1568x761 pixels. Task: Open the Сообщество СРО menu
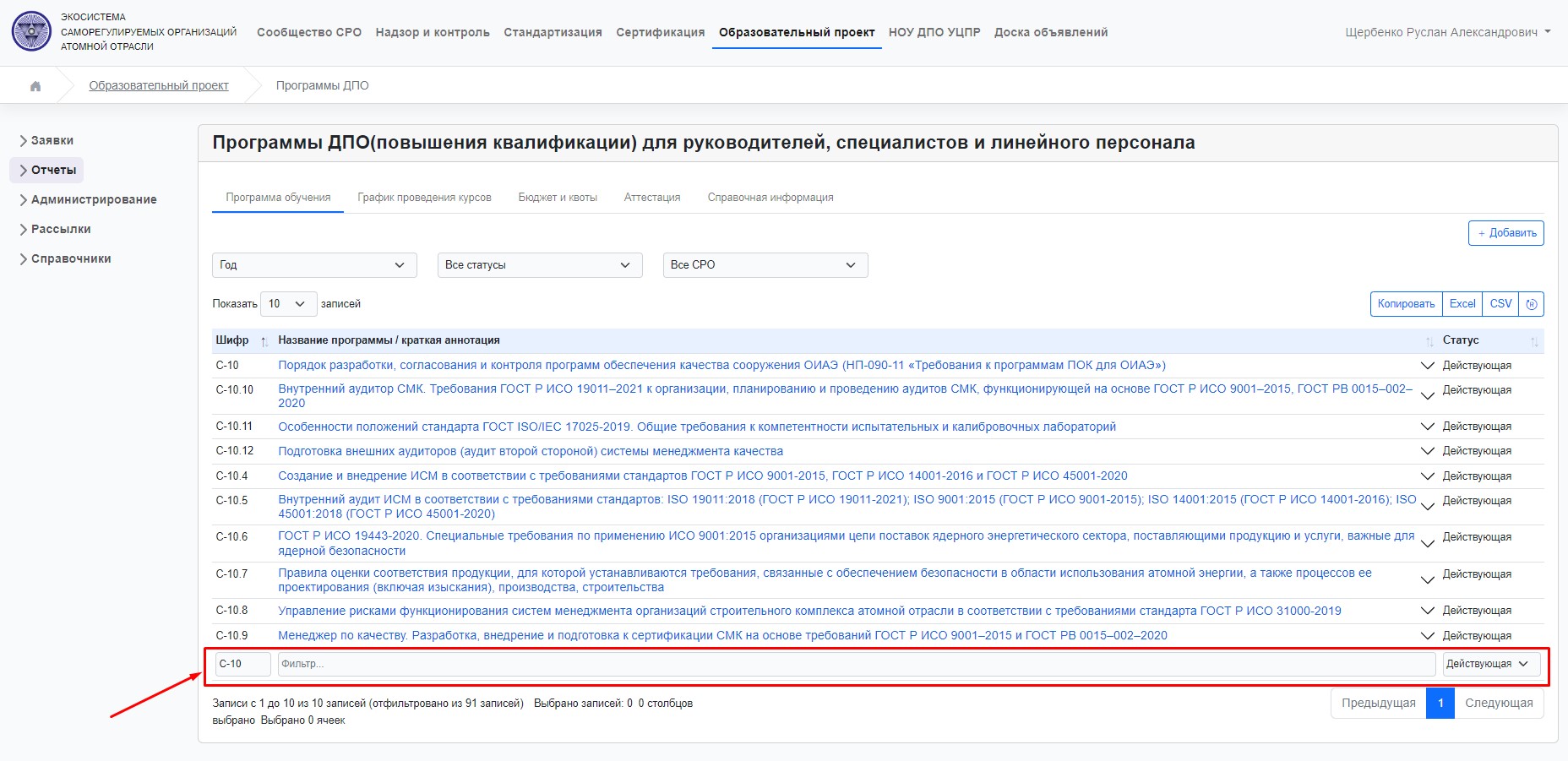[x=309, y=32]
